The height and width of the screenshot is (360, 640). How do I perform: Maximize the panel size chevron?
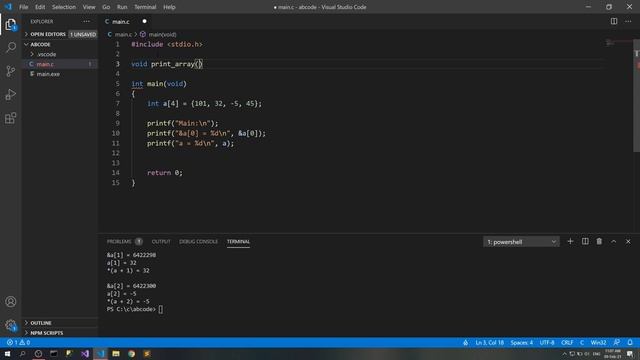613,242
